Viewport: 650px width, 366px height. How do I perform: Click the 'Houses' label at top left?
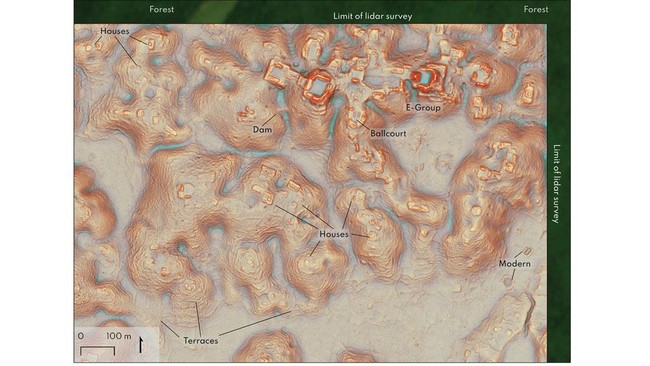click(114, 31)
